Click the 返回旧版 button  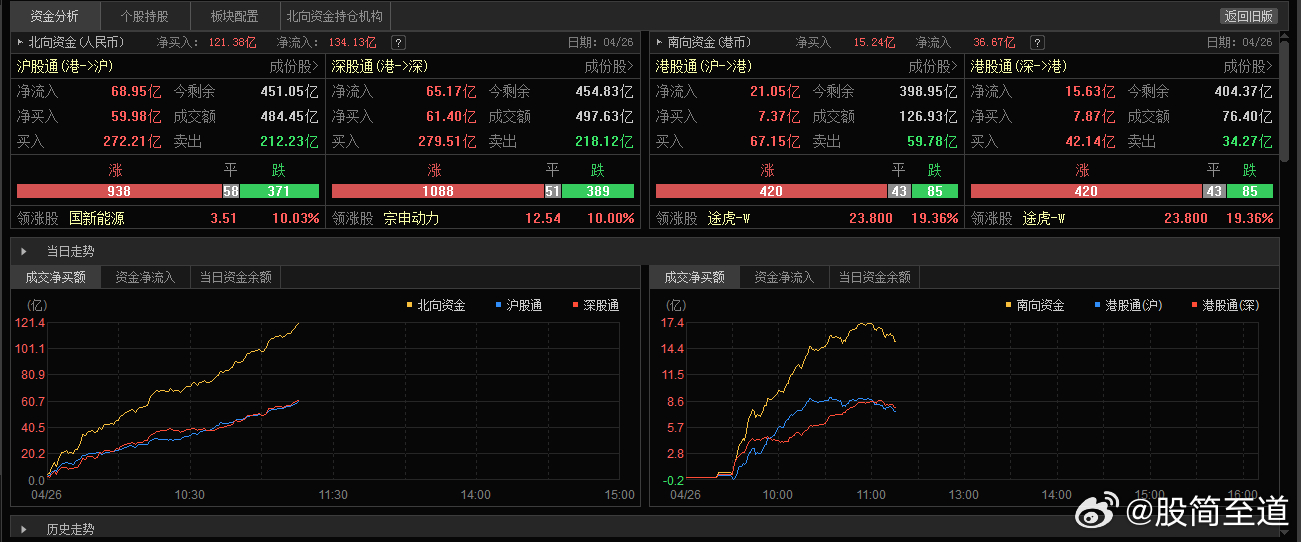(1249, 16)
